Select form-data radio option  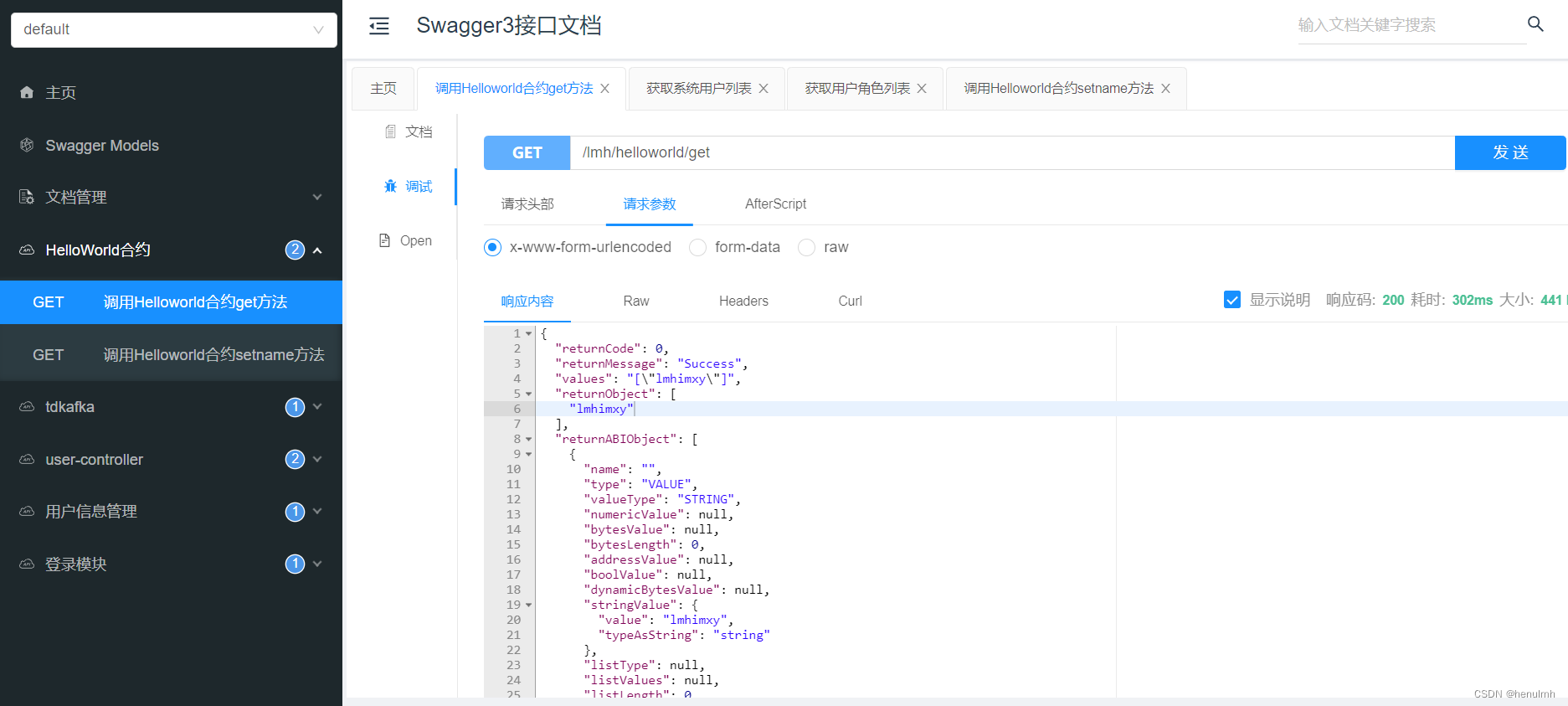pyautogui.click(x=697, y=247)
